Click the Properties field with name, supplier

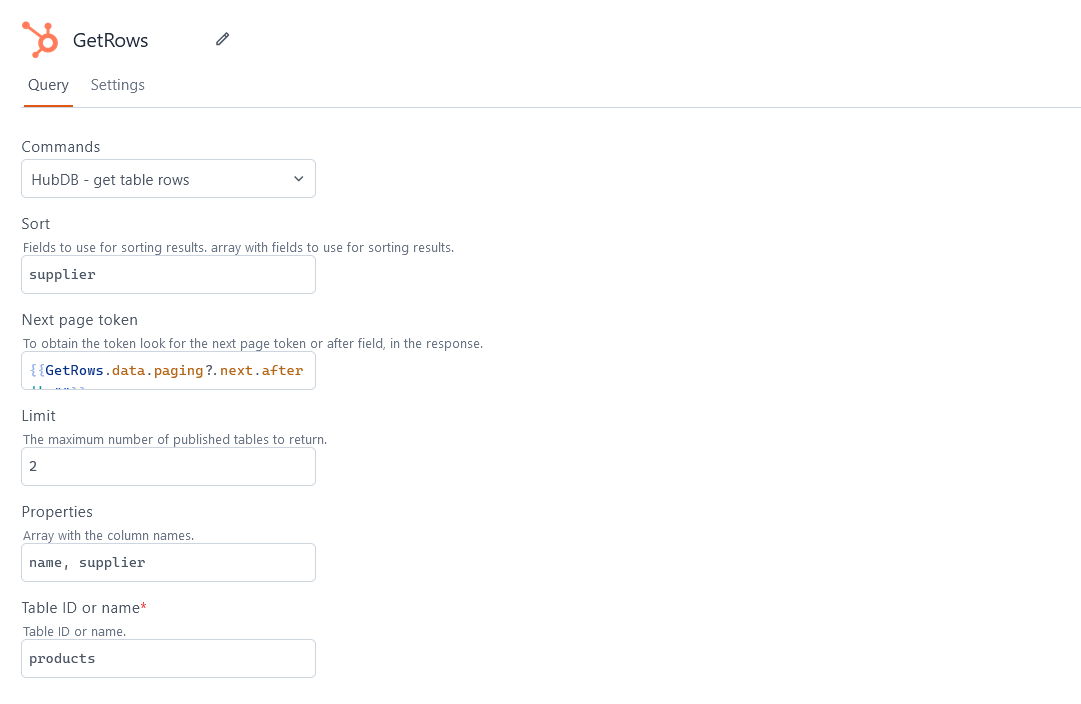coord(168,562)
